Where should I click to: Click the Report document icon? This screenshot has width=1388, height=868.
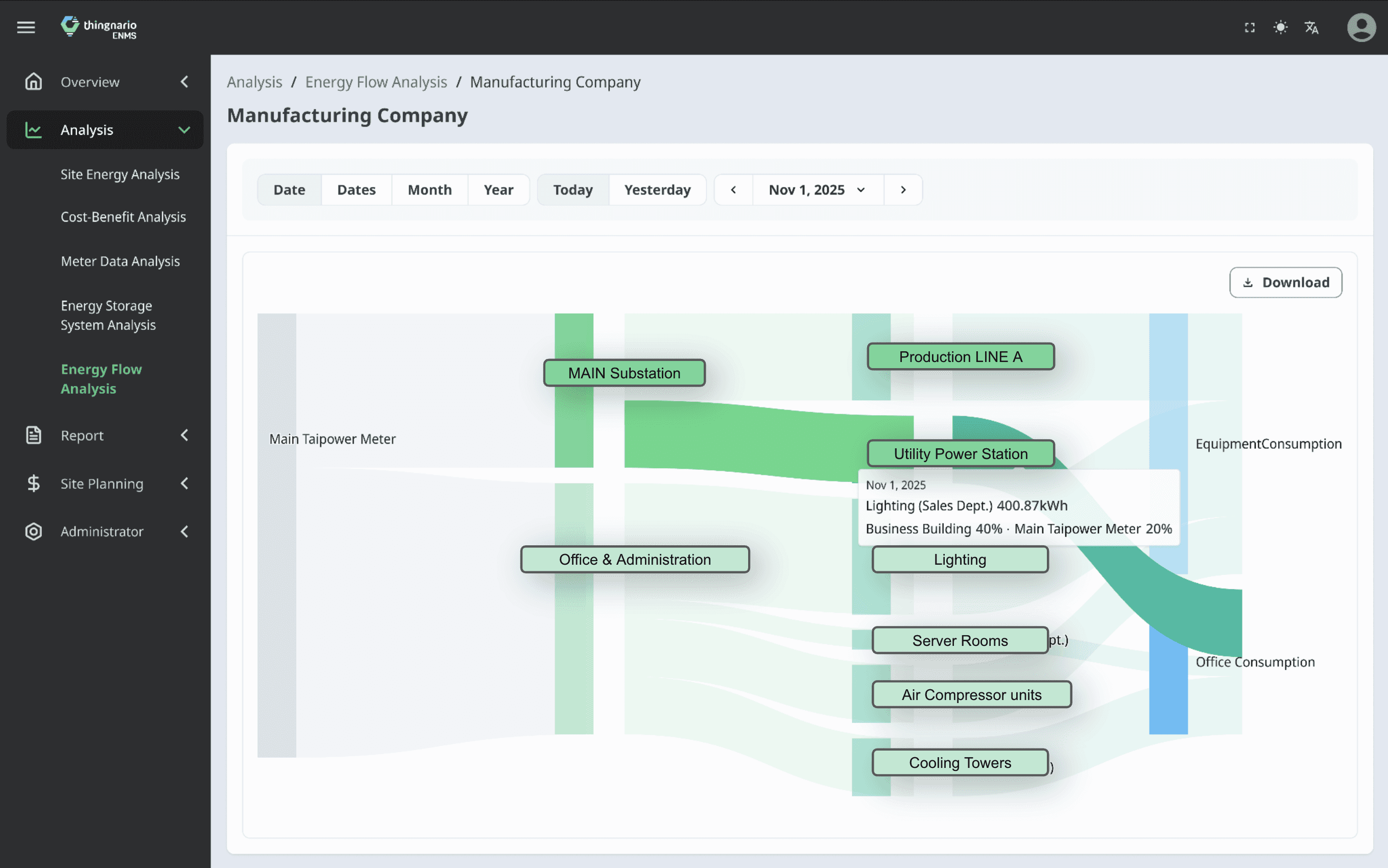[x=33, y=435]
